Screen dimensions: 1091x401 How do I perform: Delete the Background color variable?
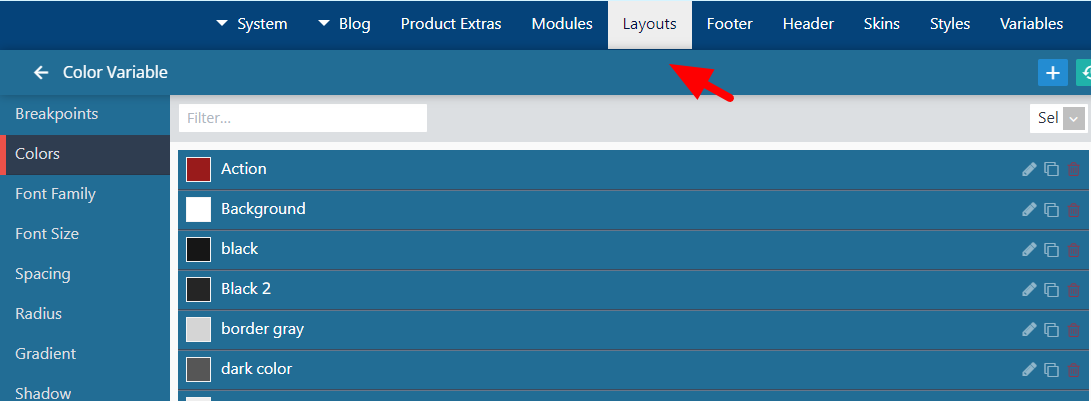[1074, 210]
